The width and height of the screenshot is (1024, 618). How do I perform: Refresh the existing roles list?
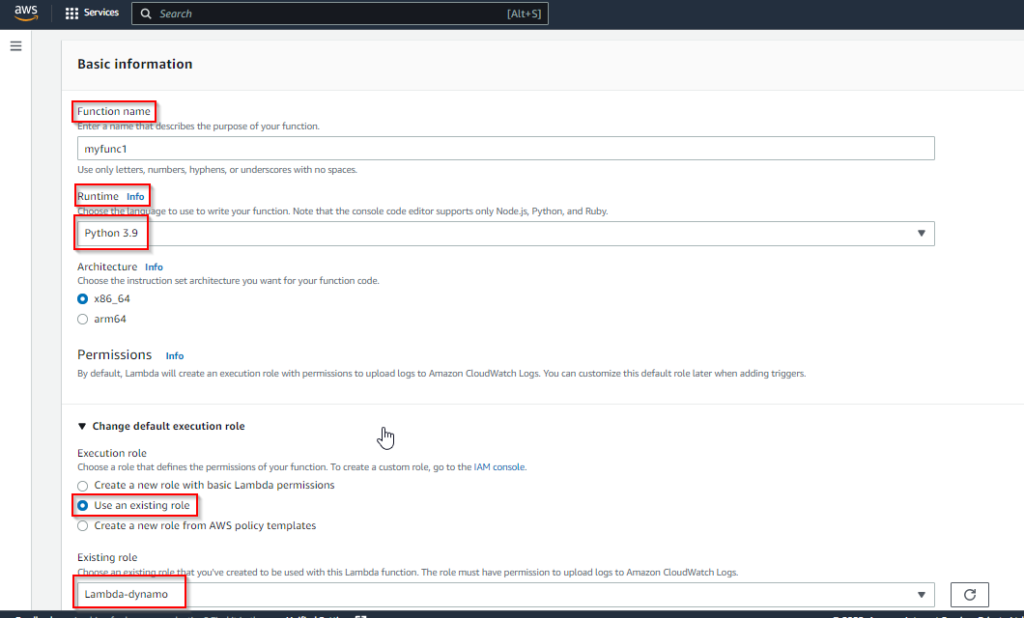click(x=969, y=594)
